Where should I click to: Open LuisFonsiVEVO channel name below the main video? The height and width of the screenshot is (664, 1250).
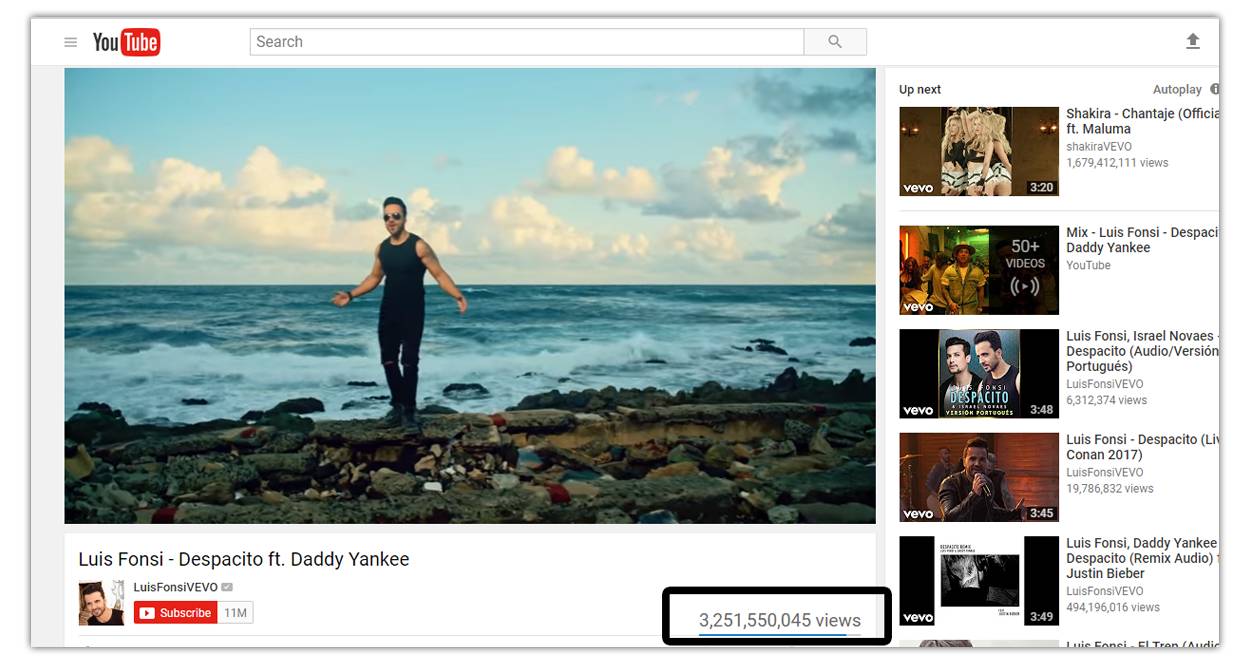pos(176,587)
